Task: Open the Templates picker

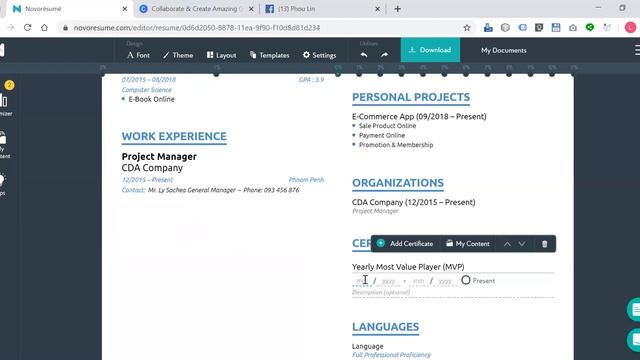Action: pyautogui.click(x=269, y=55)
